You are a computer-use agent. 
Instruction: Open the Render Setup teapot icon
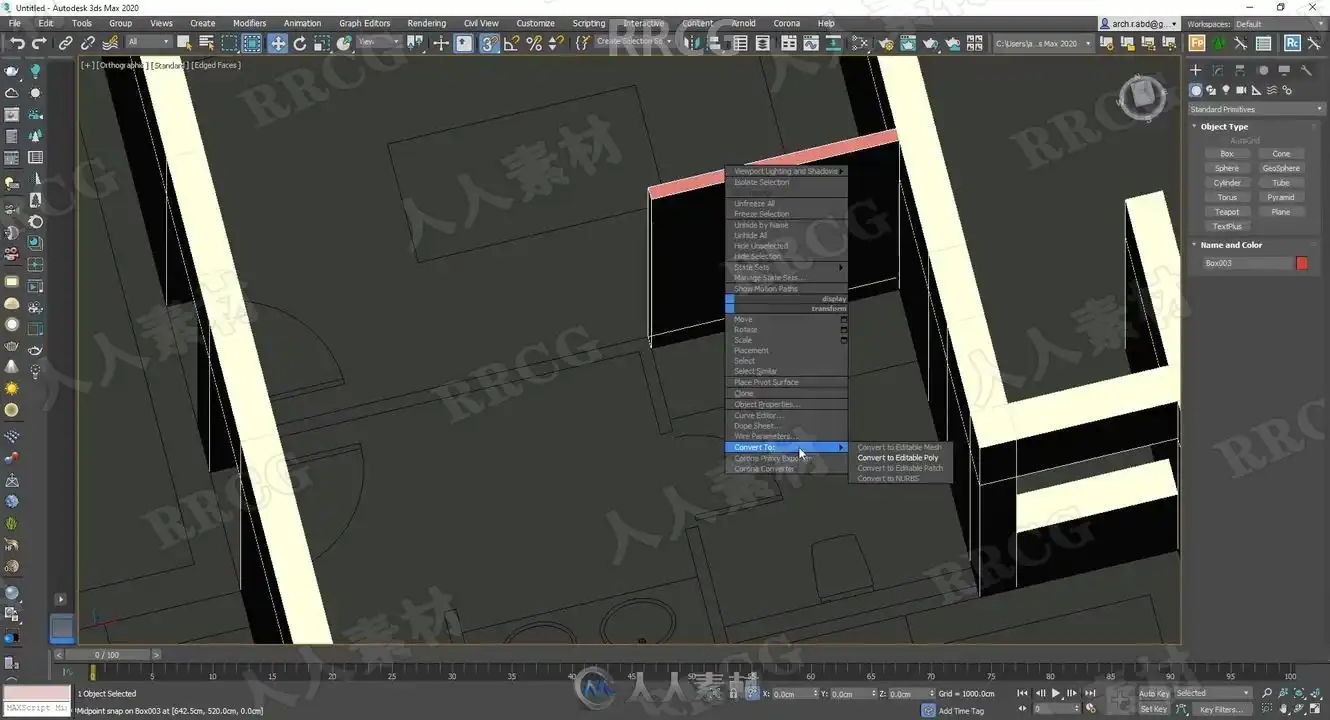point(886,43)
